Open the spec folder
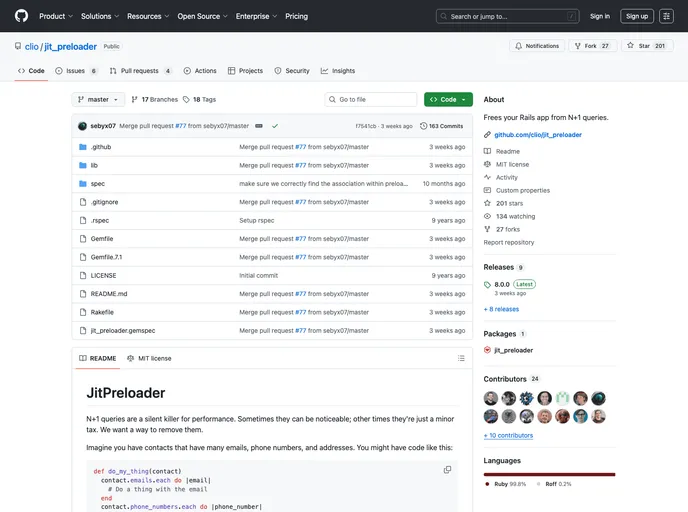Image resolution: width=688 pixels, height=512 pixels. pos(97,184)
